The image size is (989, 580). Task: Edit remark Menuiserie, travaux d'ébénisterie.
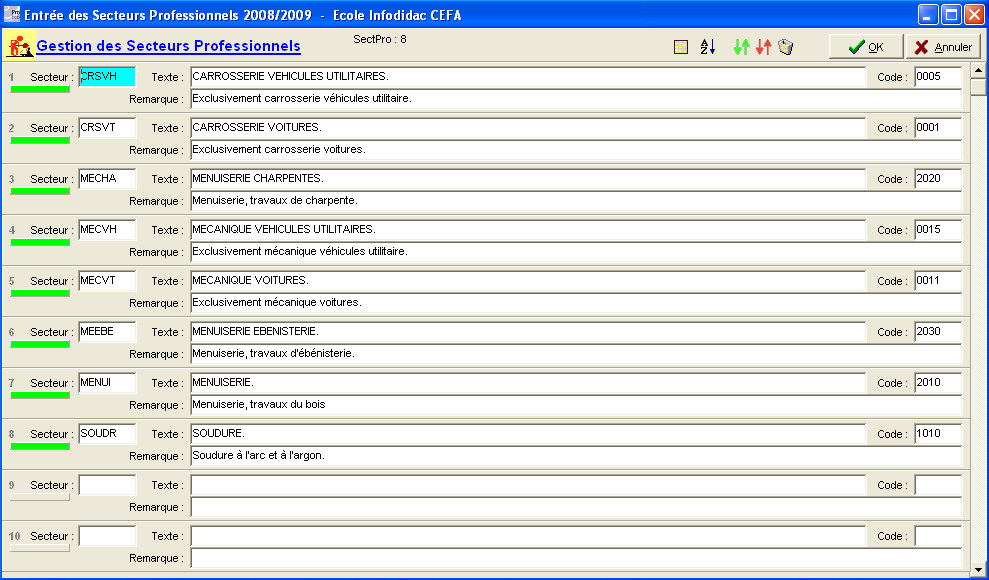pos(576,354)
